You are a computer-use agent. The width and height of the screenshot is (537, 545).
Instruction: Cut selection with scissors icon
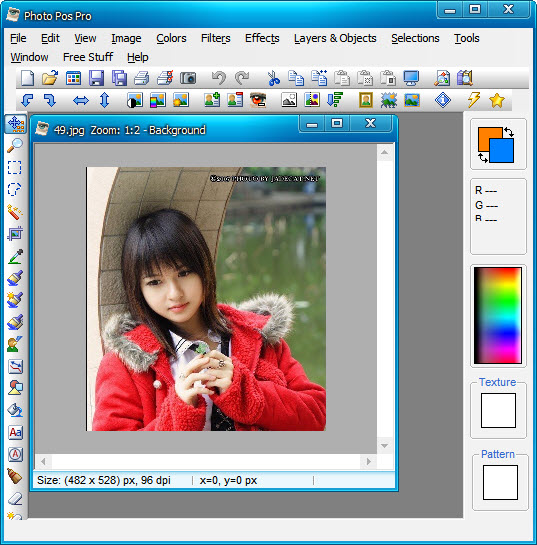(274, 78)
